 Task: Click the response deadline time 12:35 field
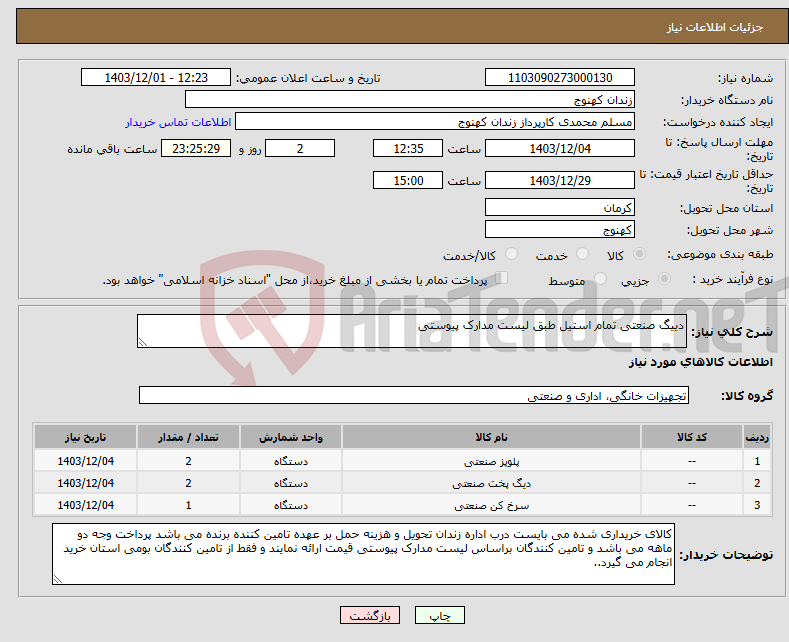tap(408, 148)
